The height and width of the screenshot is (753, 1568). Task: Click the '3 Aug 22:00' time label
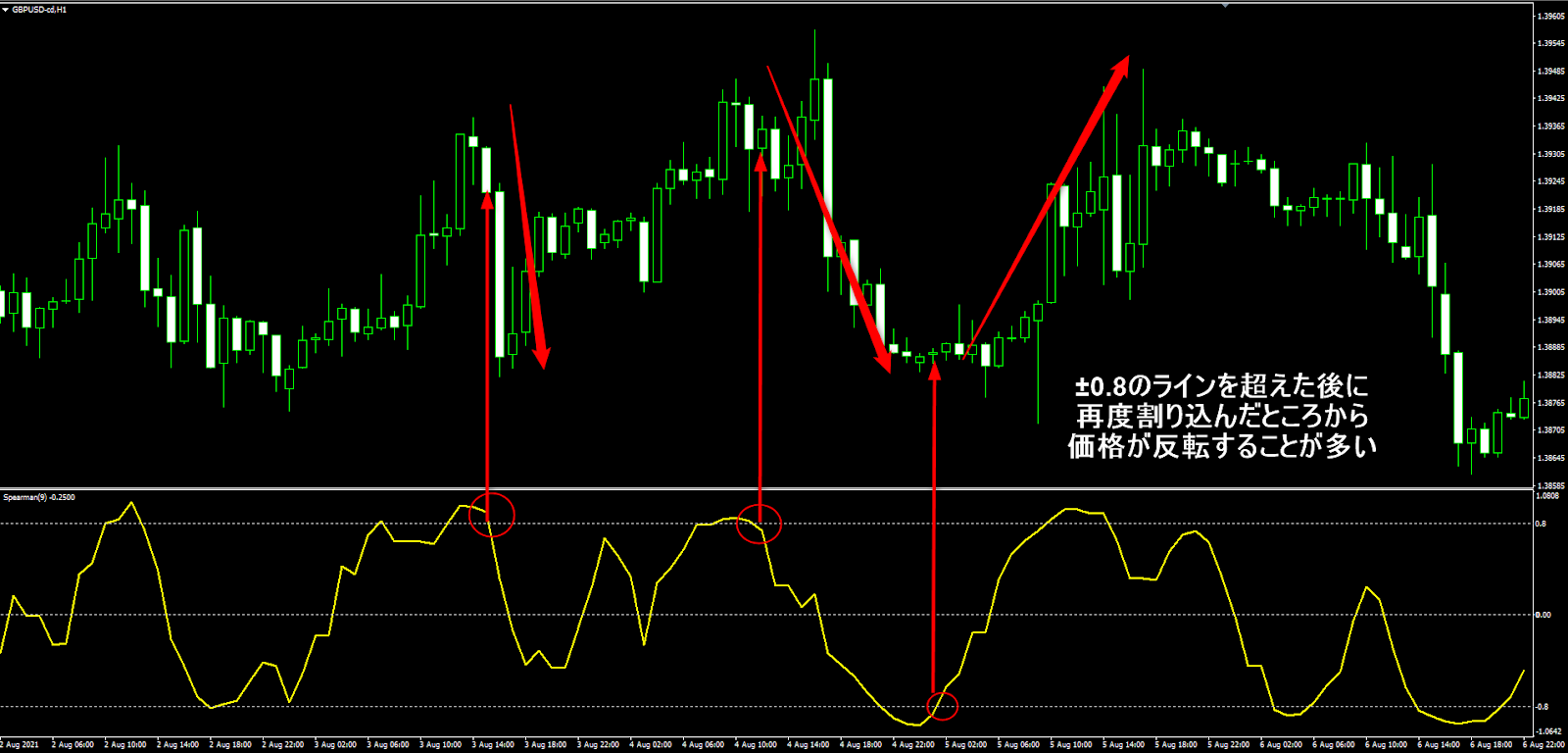coord(599,745)
